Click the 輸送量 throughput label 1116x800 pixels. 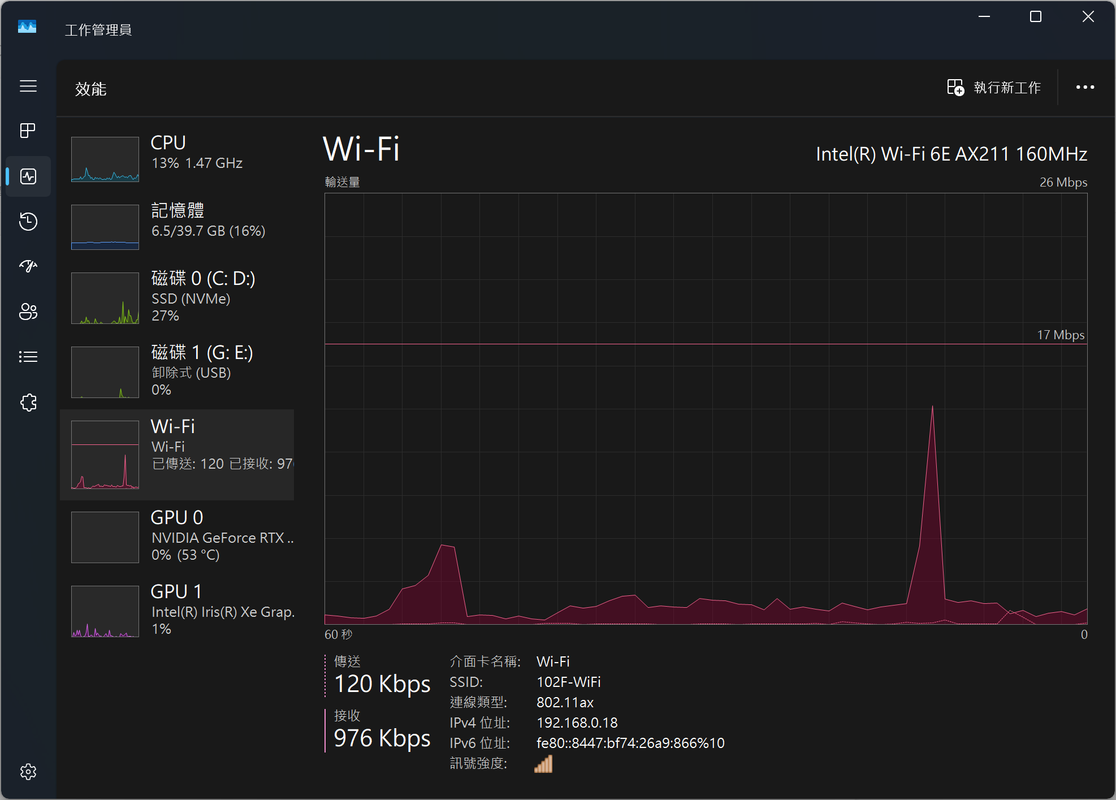pyautogui.click(x=342, y=182)
